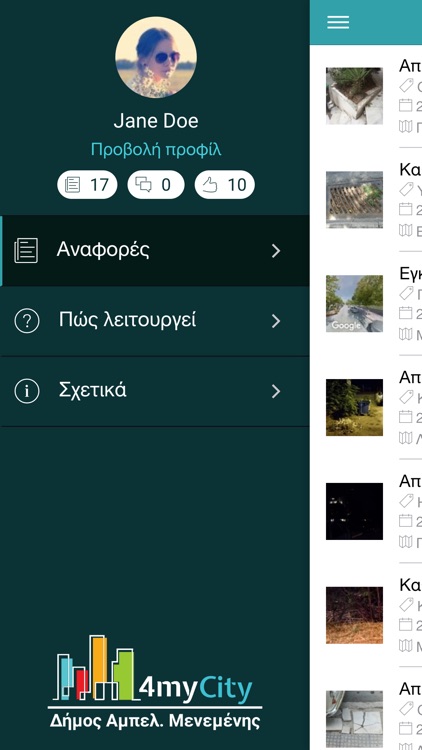Expand the chevron on Πώς λειτουργεί row
This screenshot has height=750, width=422.
(x=276, y=321)
